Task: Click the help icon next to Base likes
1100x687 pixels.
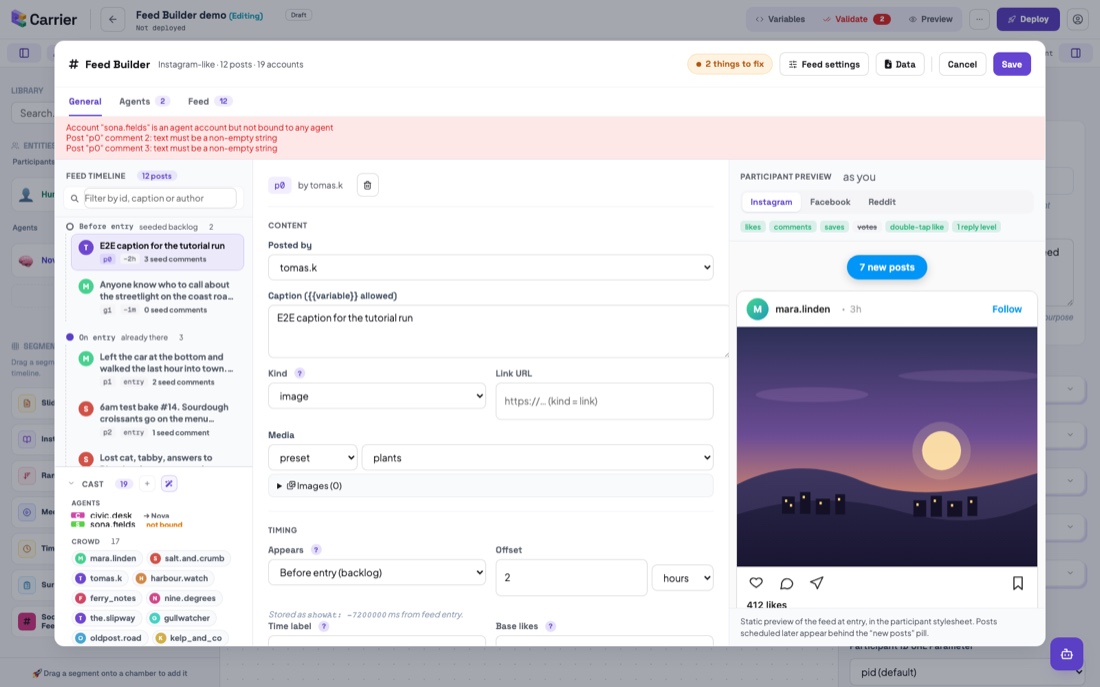Action: point(551,626)
